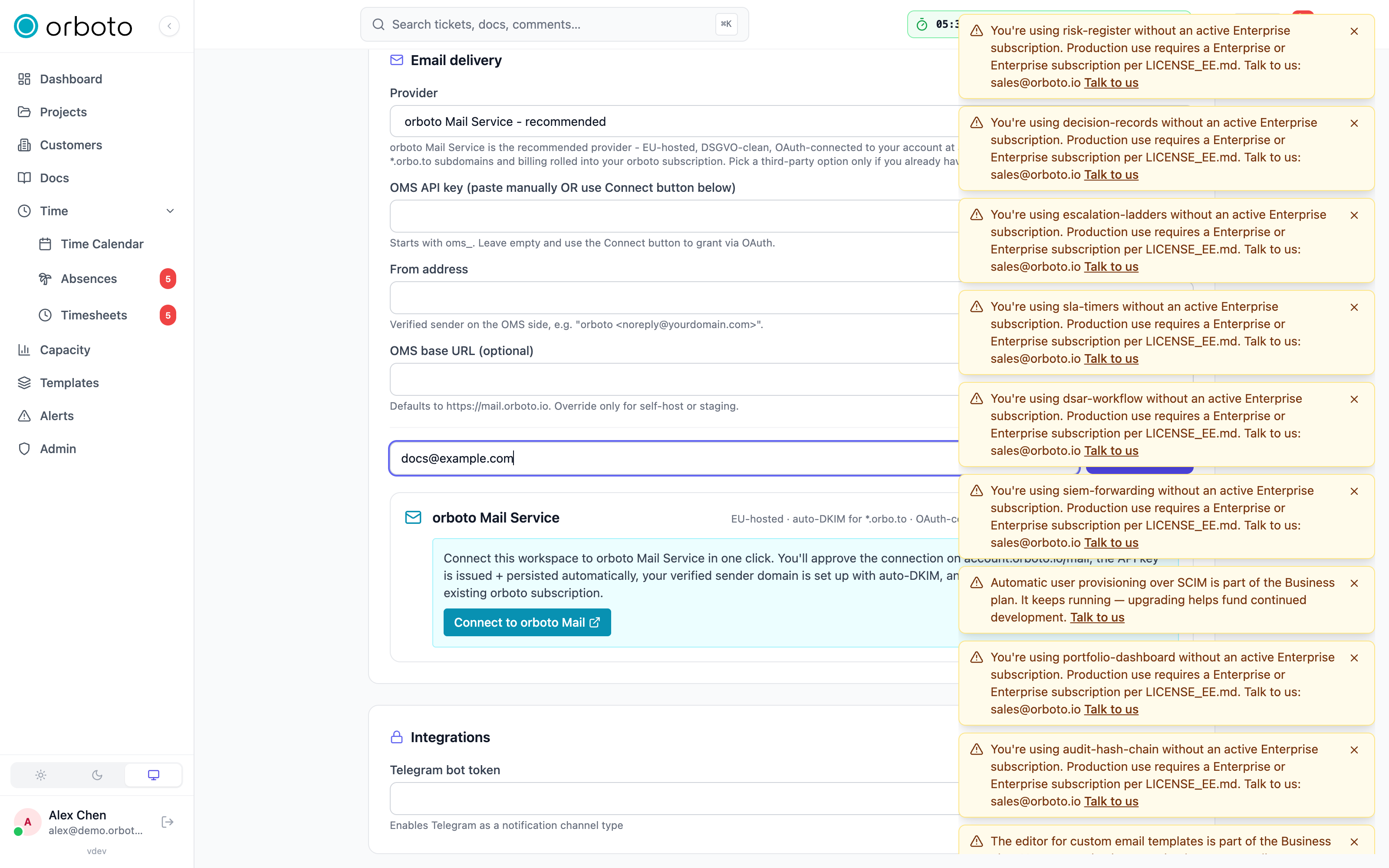This screenshot has width=1389, height=868.
Task: Open Templates from sidebar
Action: pyautogui.click(x=96, y=383)
